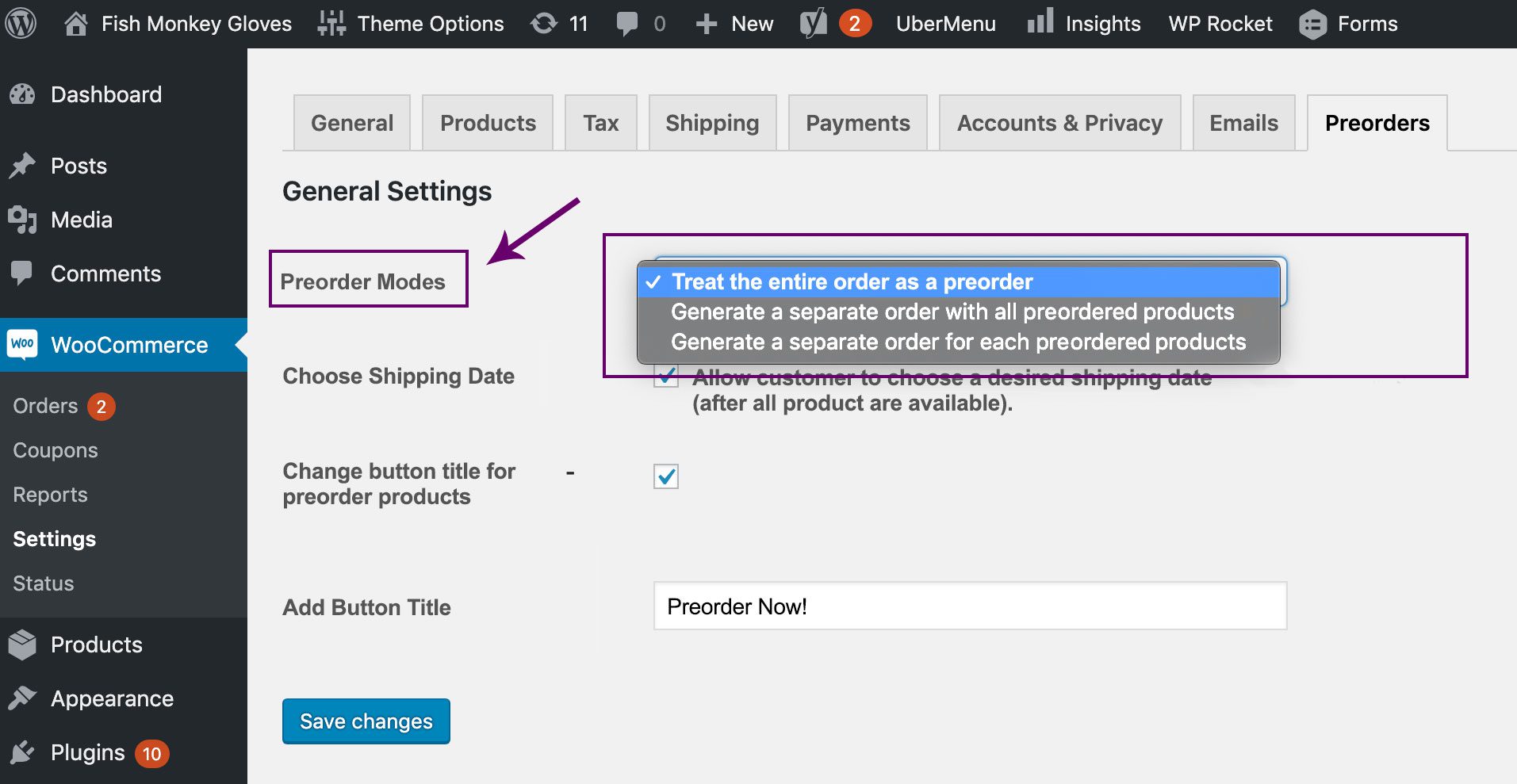Open the Yoast SEO icon with notification badge
Image resolution: width=1517 pixels, height=784 pixels.
tap(811, 23)
